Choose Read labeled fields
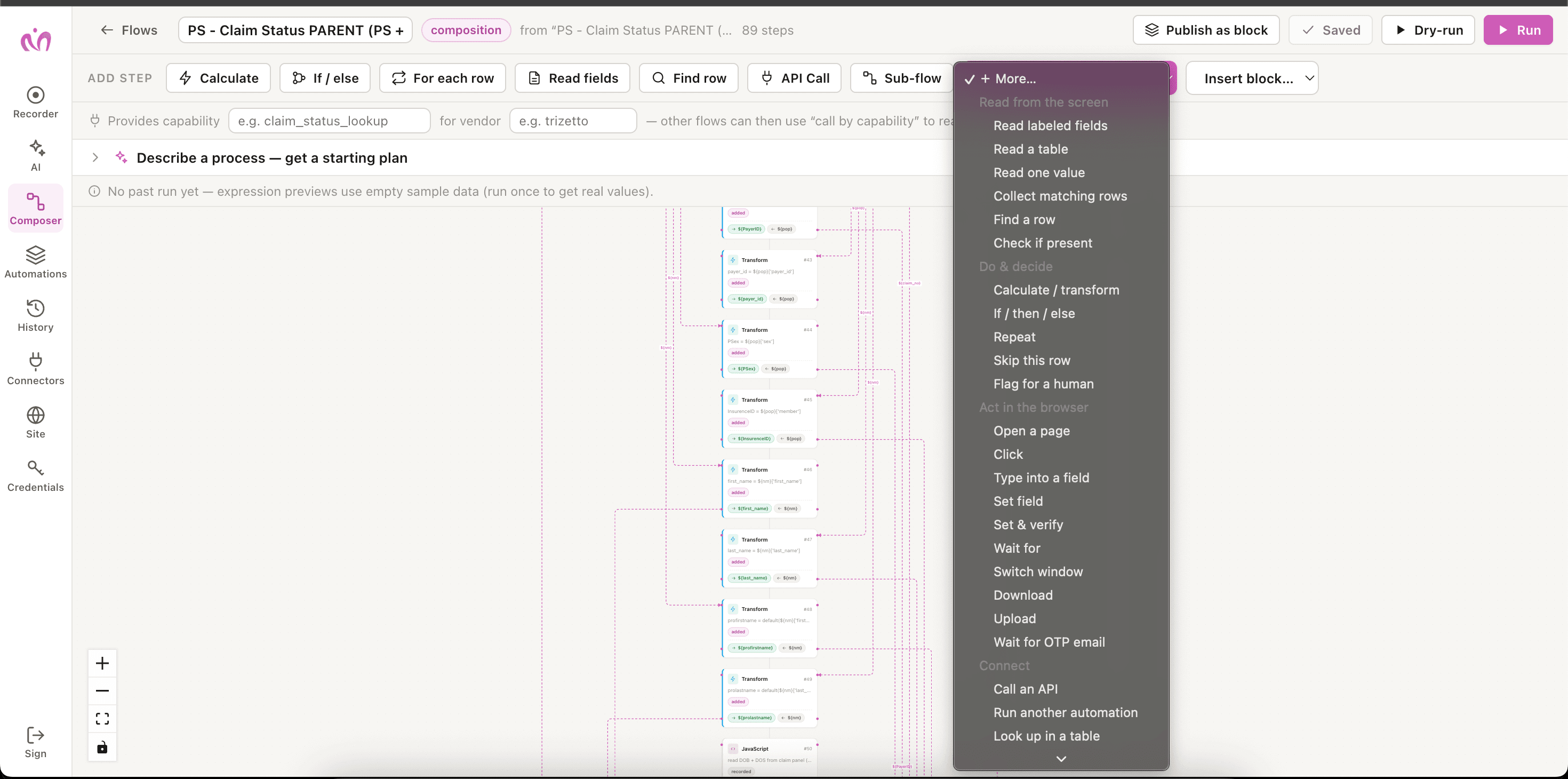Viewport: 1568px width, 779px height. 1061,125
